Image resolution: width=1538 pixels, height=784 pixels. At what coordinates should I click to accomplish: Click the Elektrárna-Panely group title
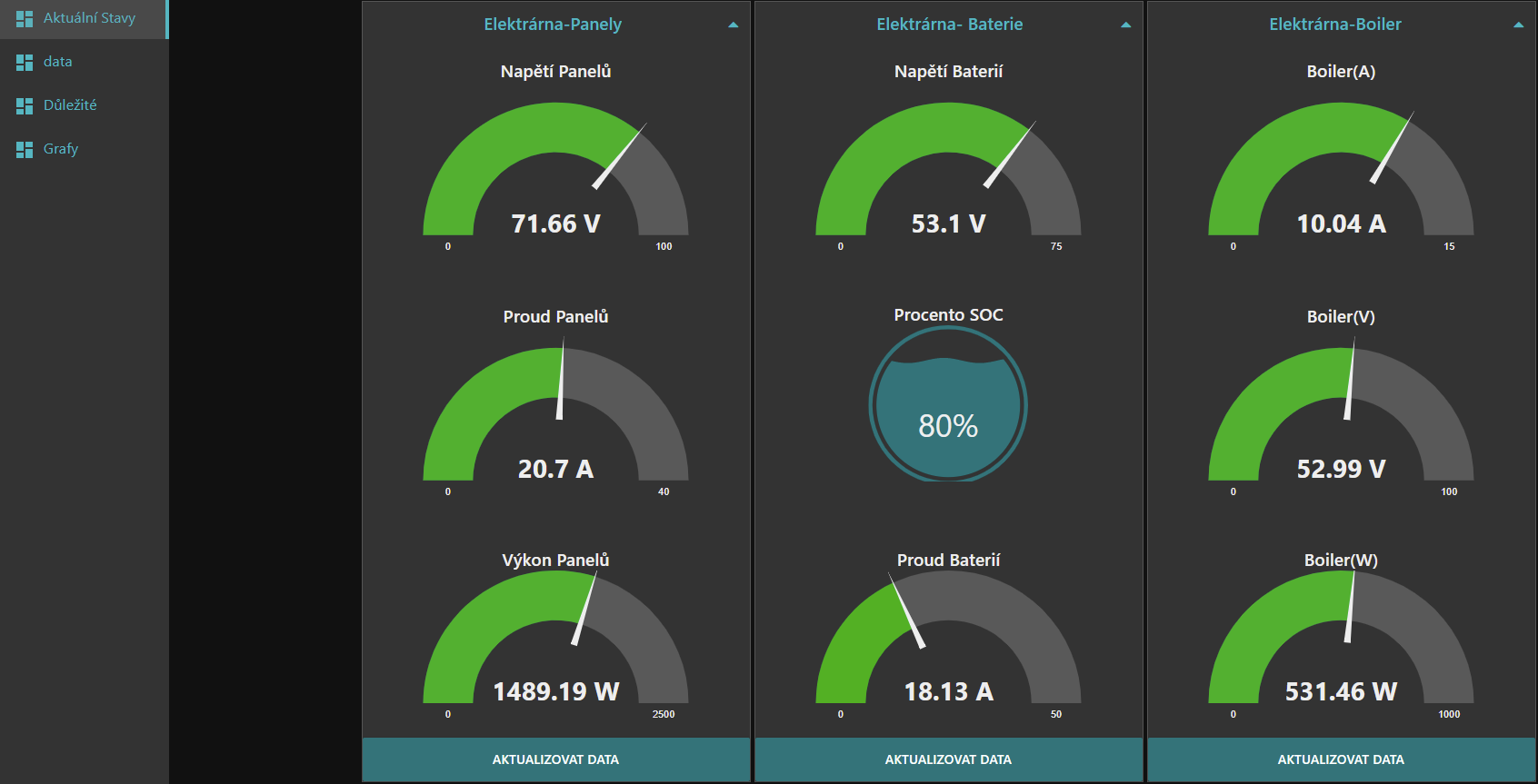pyautogui.click(x=553, y=25)
